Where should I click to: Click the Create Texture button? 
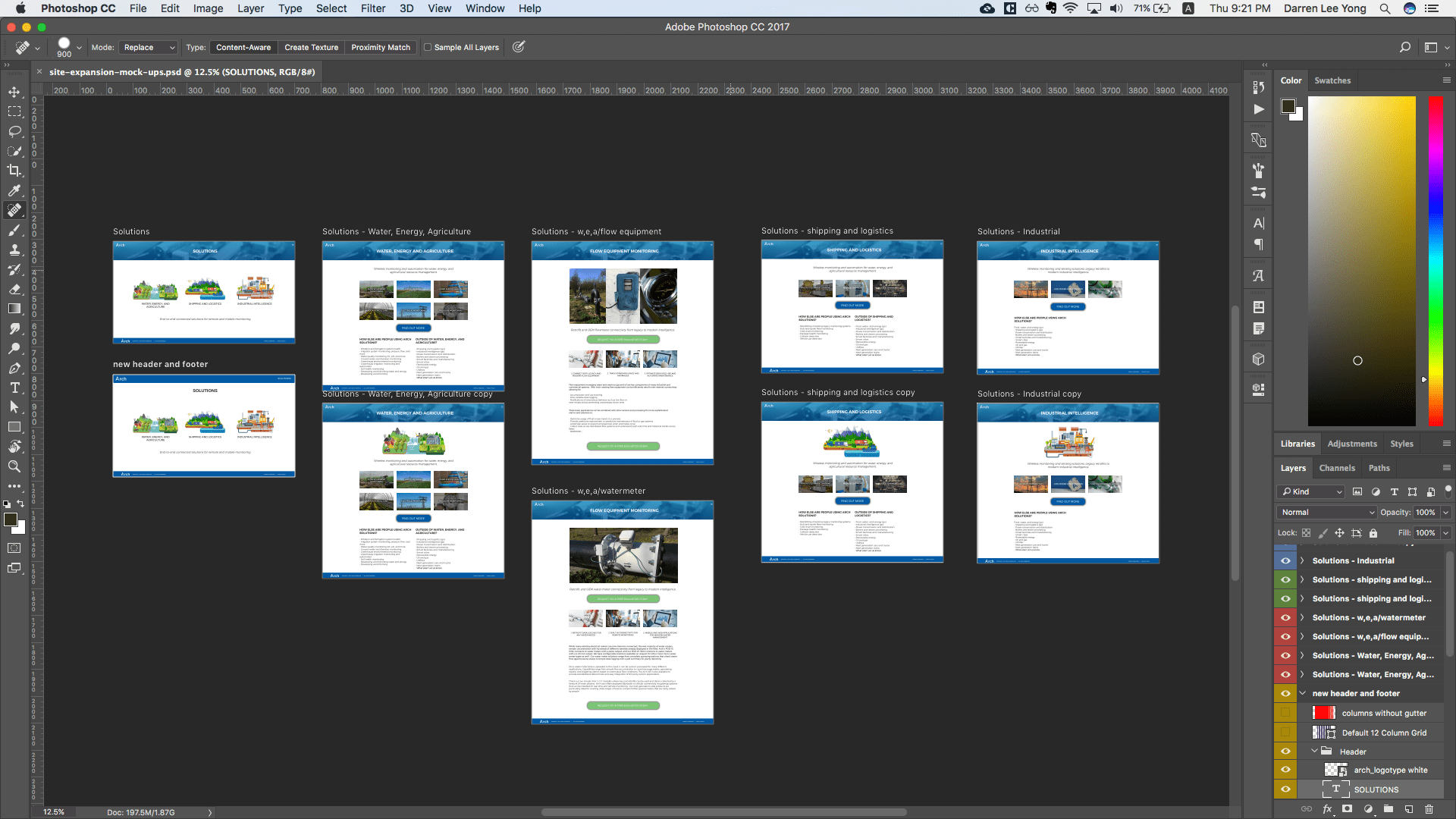[x=311, y=47]
